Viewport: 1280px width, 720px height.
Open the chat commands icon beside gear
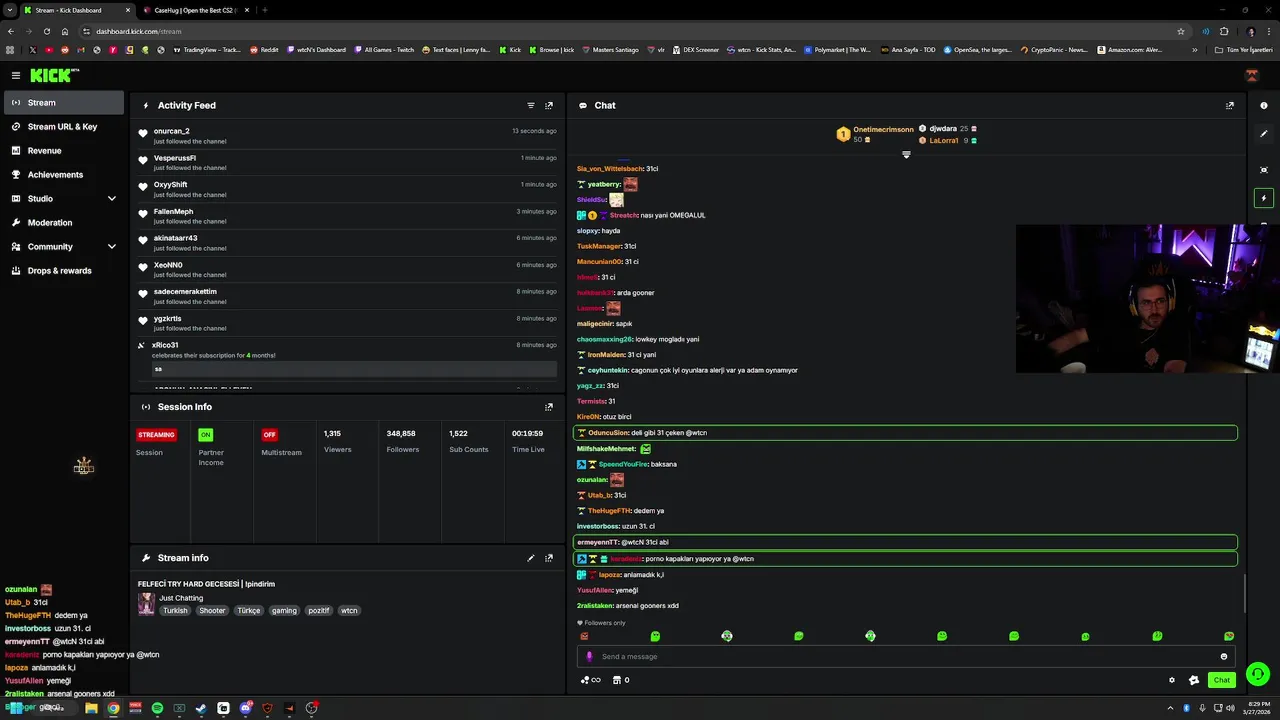[1194, 680]
